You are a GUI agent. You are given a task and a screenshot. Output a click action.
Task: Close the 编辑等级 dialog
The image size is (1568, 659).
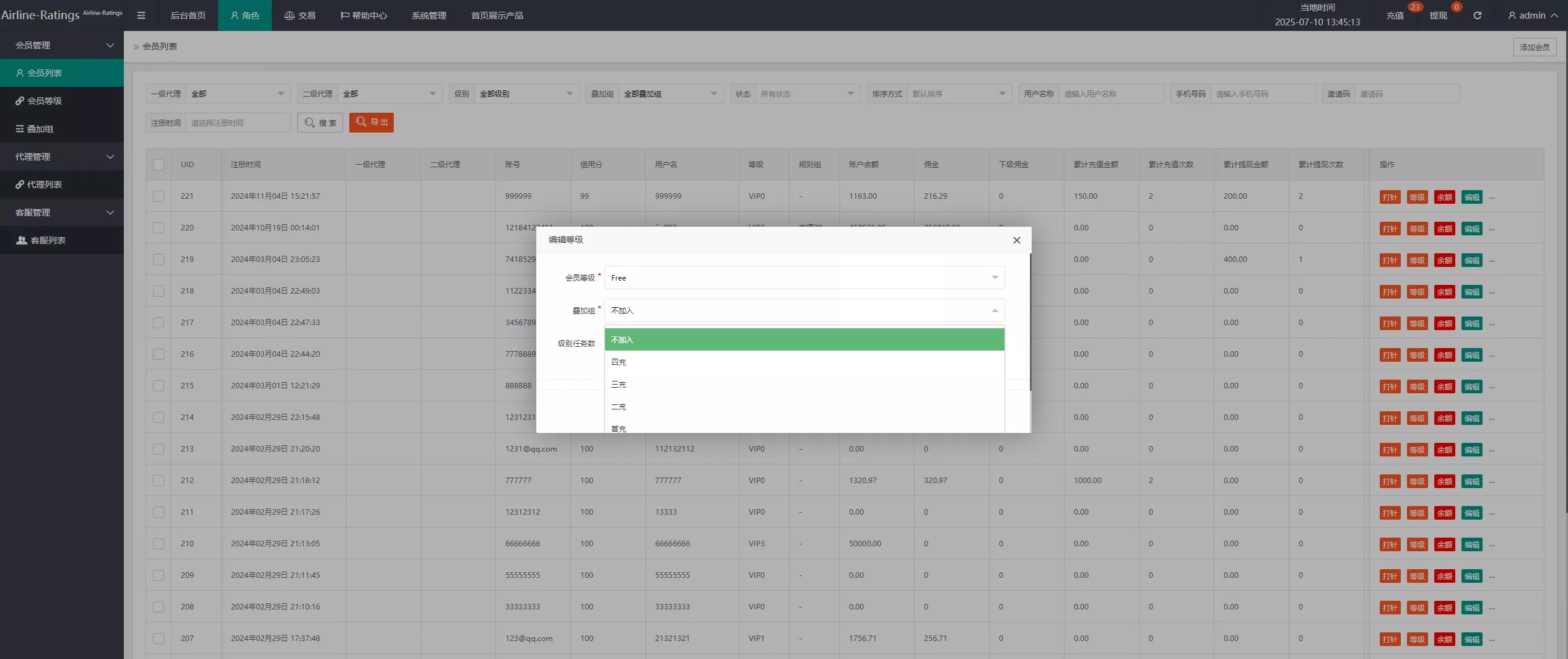click(1016, 240)
